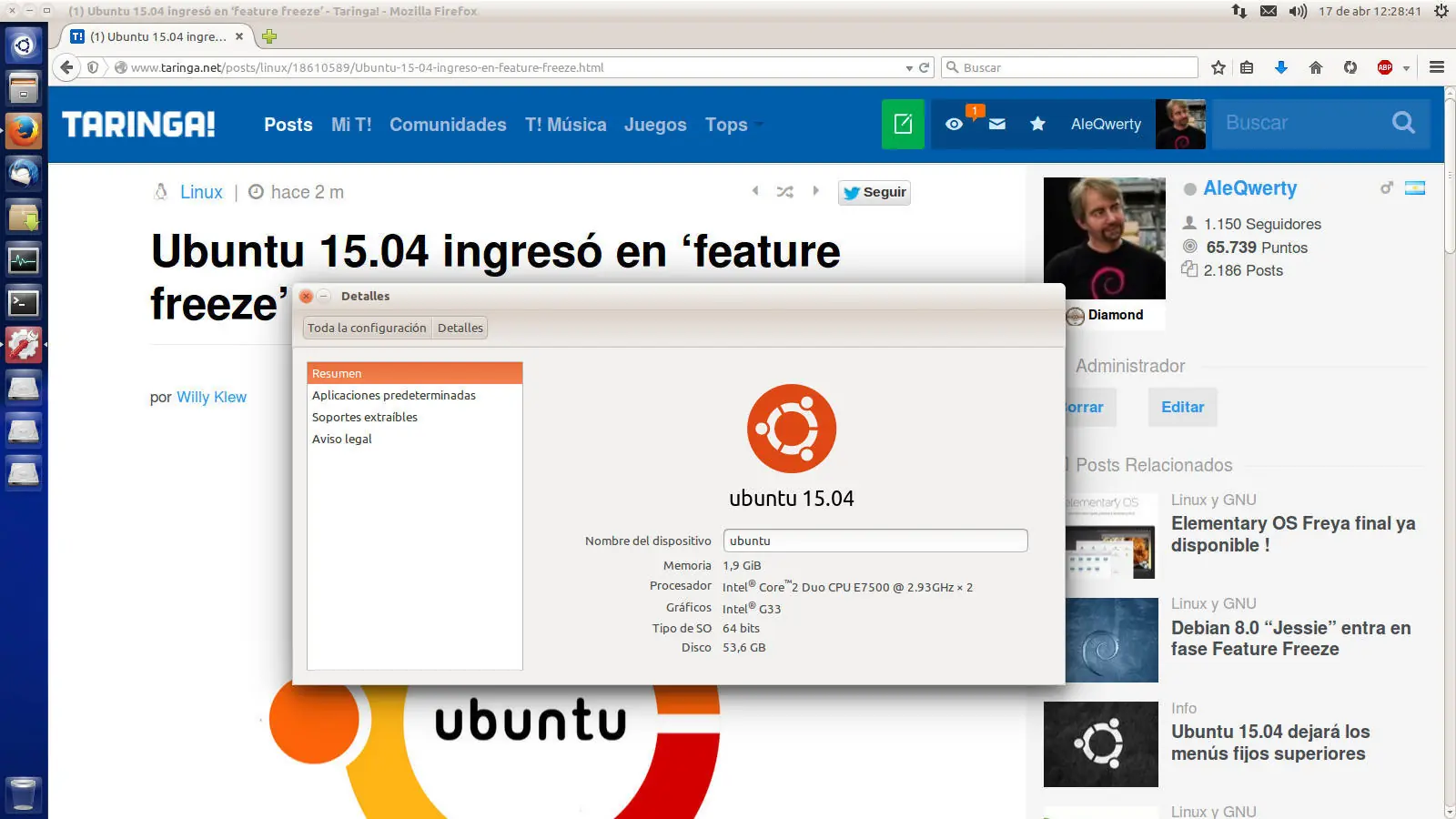Click AleQwerty in the header bar
The image size is (1456, 819).
tap(1106, 124)
